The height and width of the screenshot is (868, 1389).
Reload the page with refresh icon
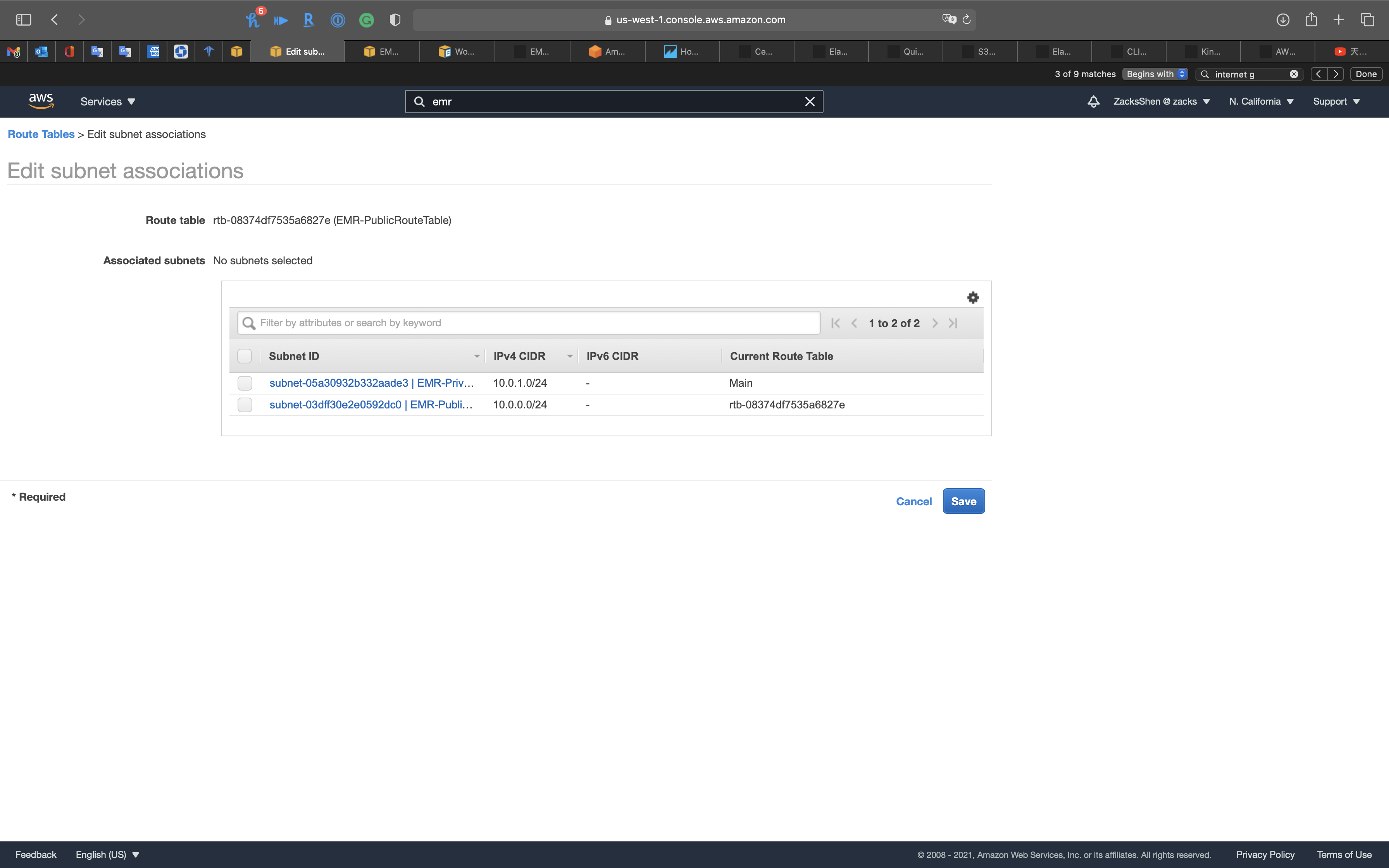click(967, 20)
